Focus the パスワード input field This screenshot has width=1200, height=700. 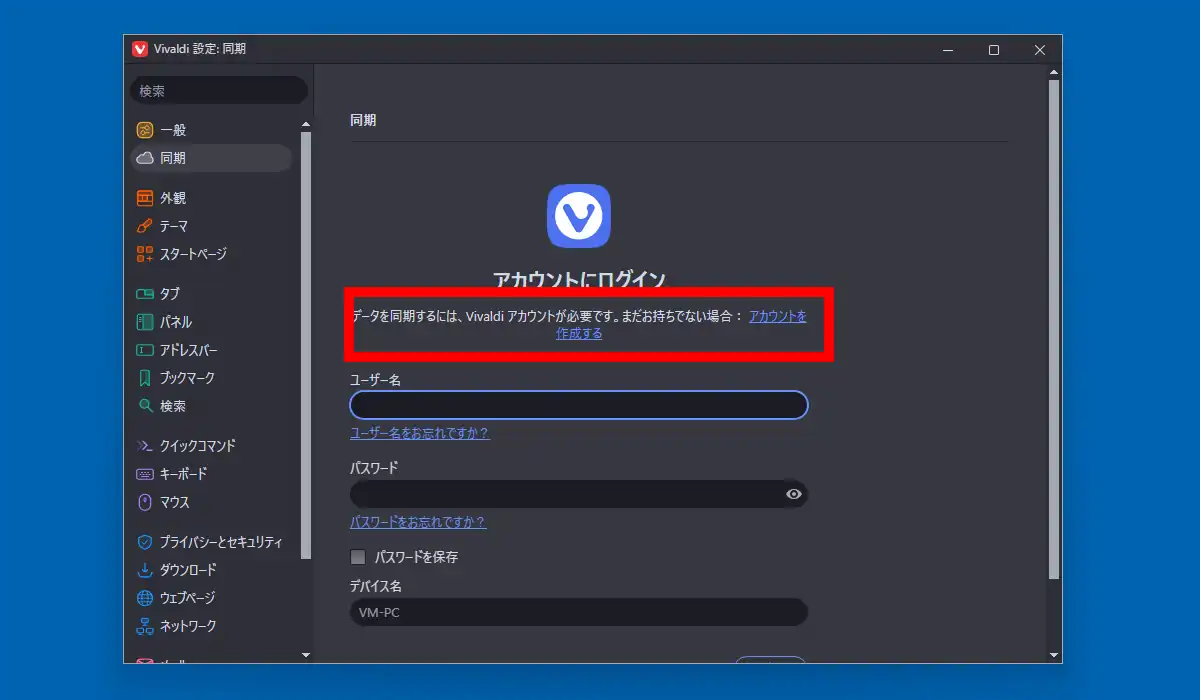point(579,494)
